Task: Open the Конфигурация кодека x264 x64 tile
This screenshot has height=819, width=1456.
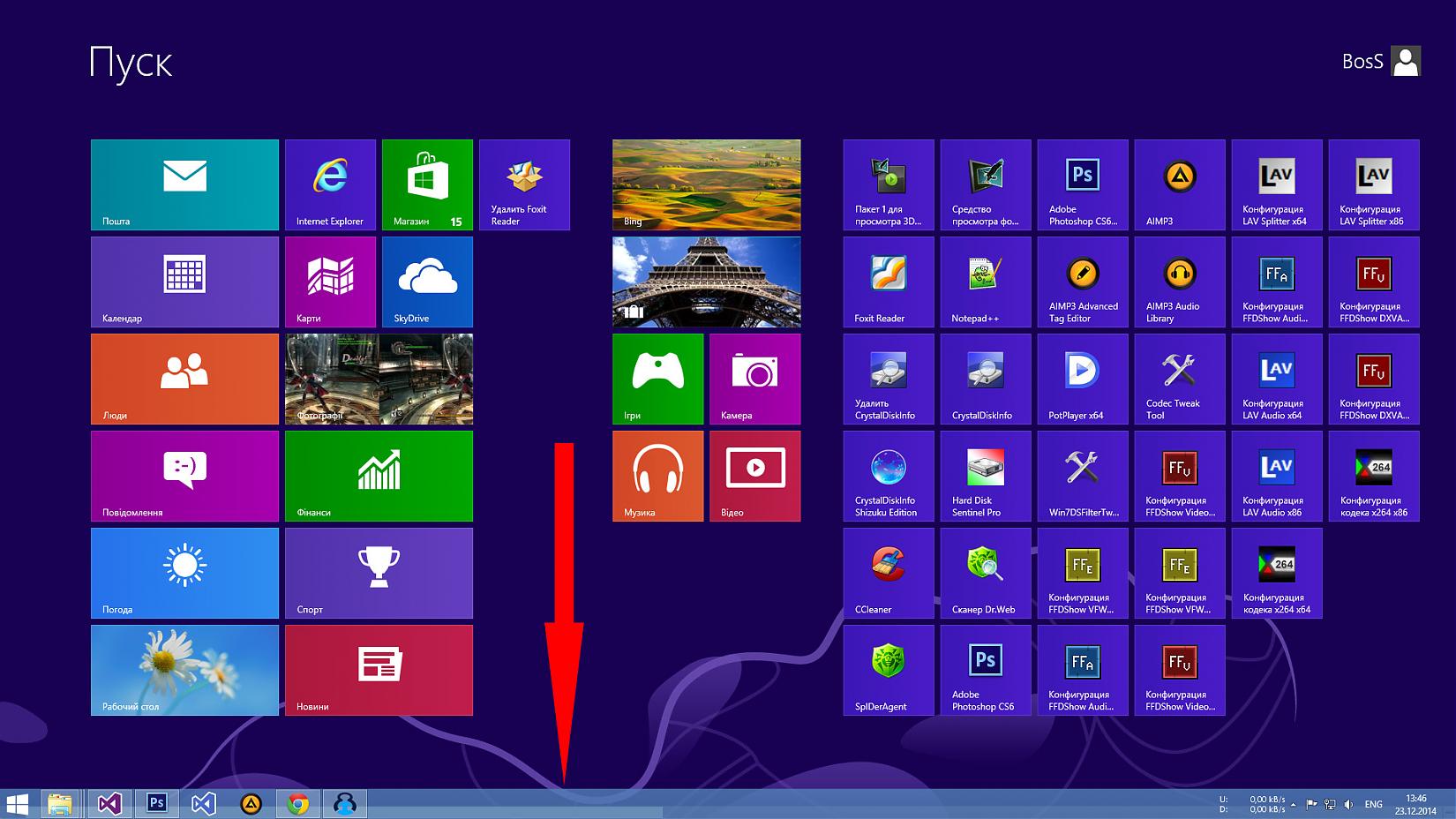Action: pos(1277,573)
